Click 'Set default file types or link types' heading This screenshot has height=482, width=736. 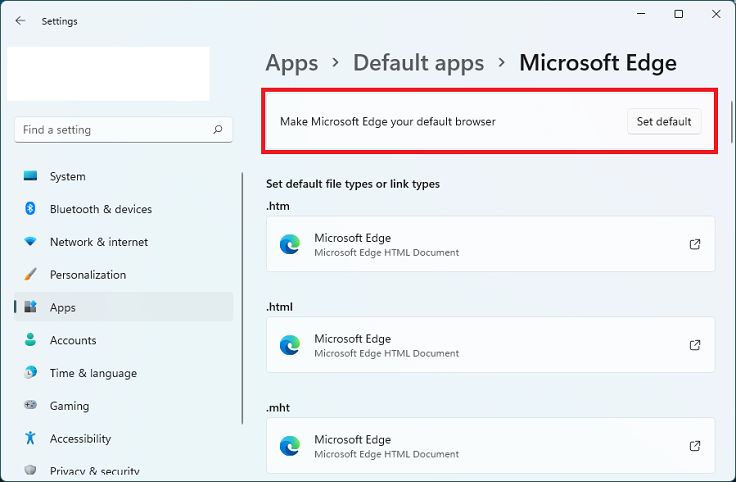(353, 184)
